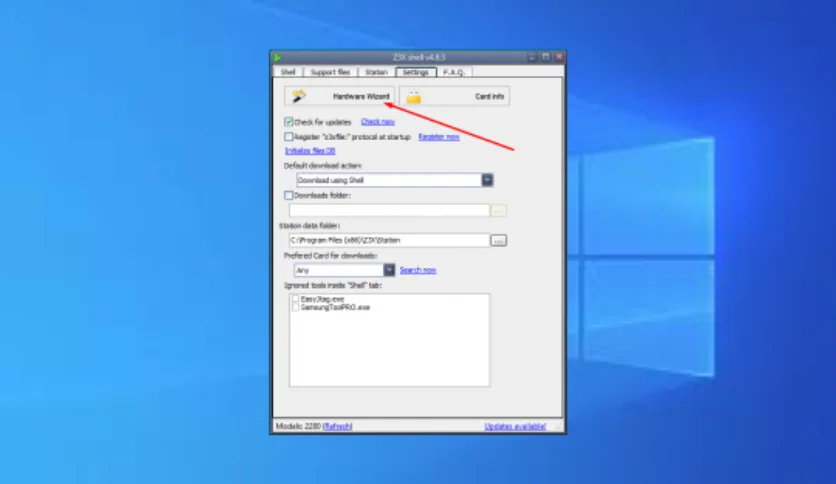Click the green Z3X shell title bar icon

coord(277,57)
